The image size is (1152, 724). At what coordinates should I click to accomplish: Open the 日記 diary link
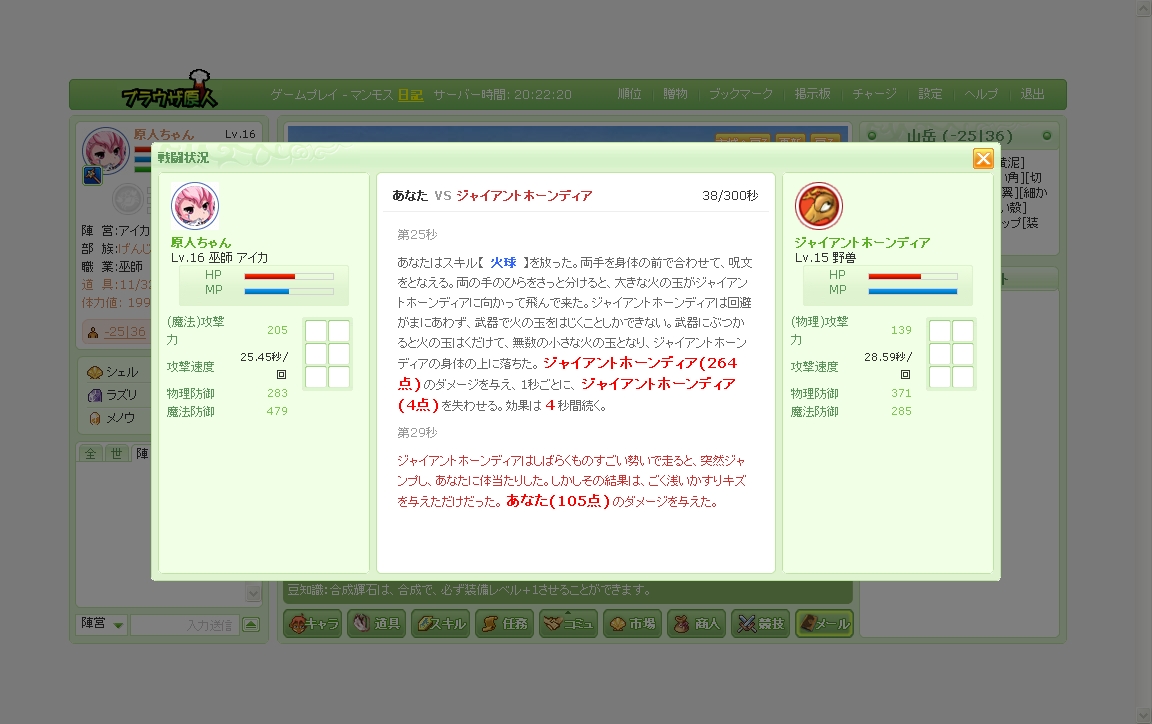[x=411, y=95]
